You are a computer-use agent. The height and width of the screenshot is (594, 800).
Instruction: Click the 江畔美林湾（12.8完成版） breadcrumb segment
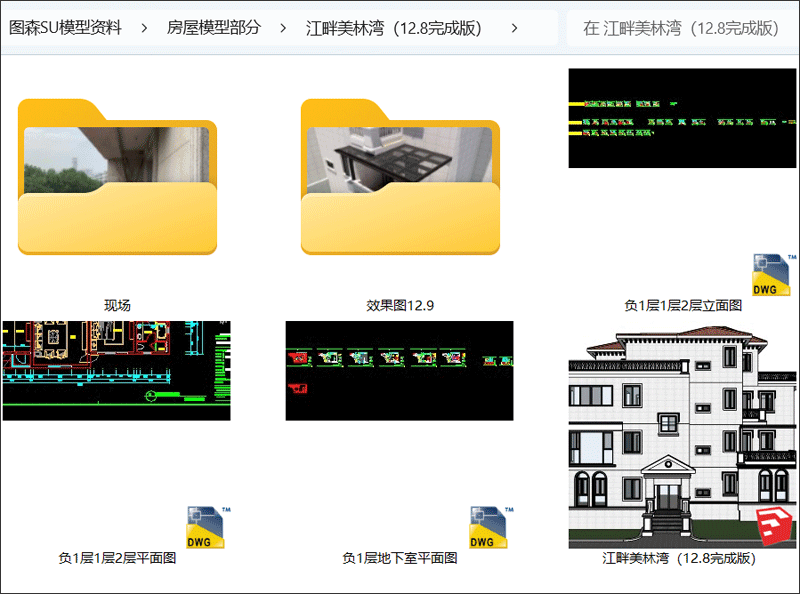[x=395, y=28]
